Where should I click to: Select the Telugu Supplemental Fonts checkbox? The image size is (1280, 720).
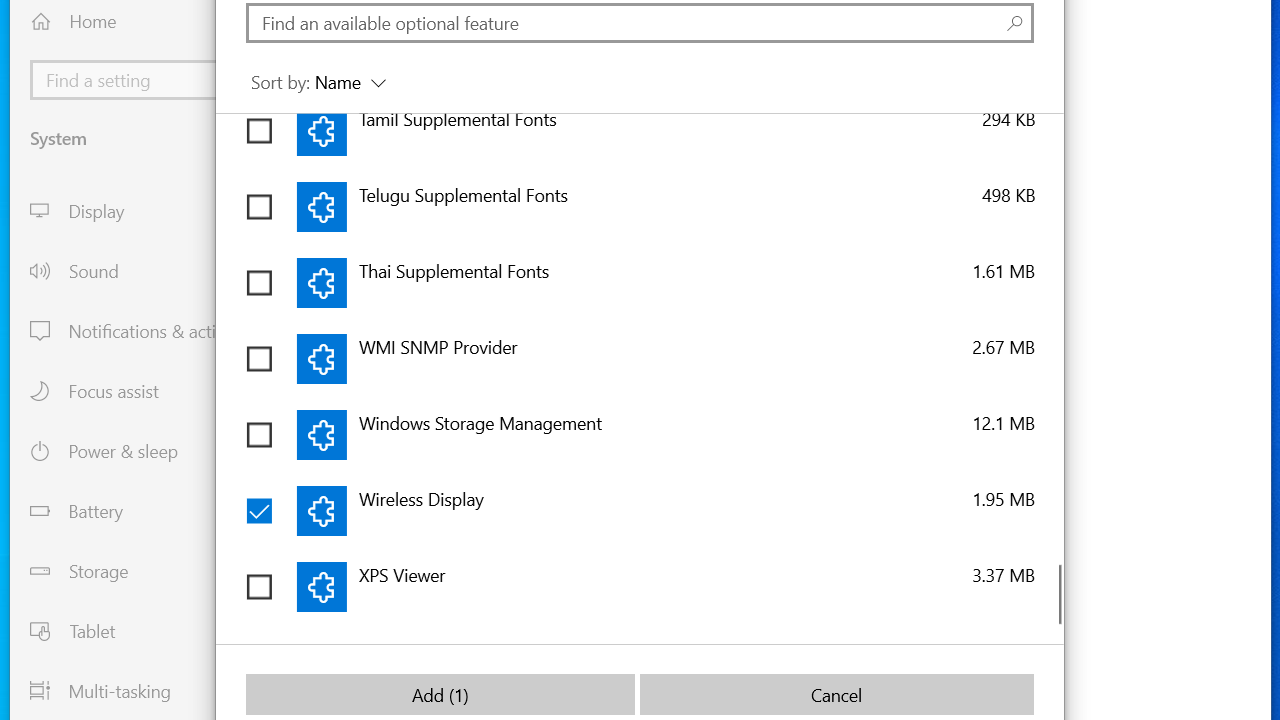[x=259, y=207]
